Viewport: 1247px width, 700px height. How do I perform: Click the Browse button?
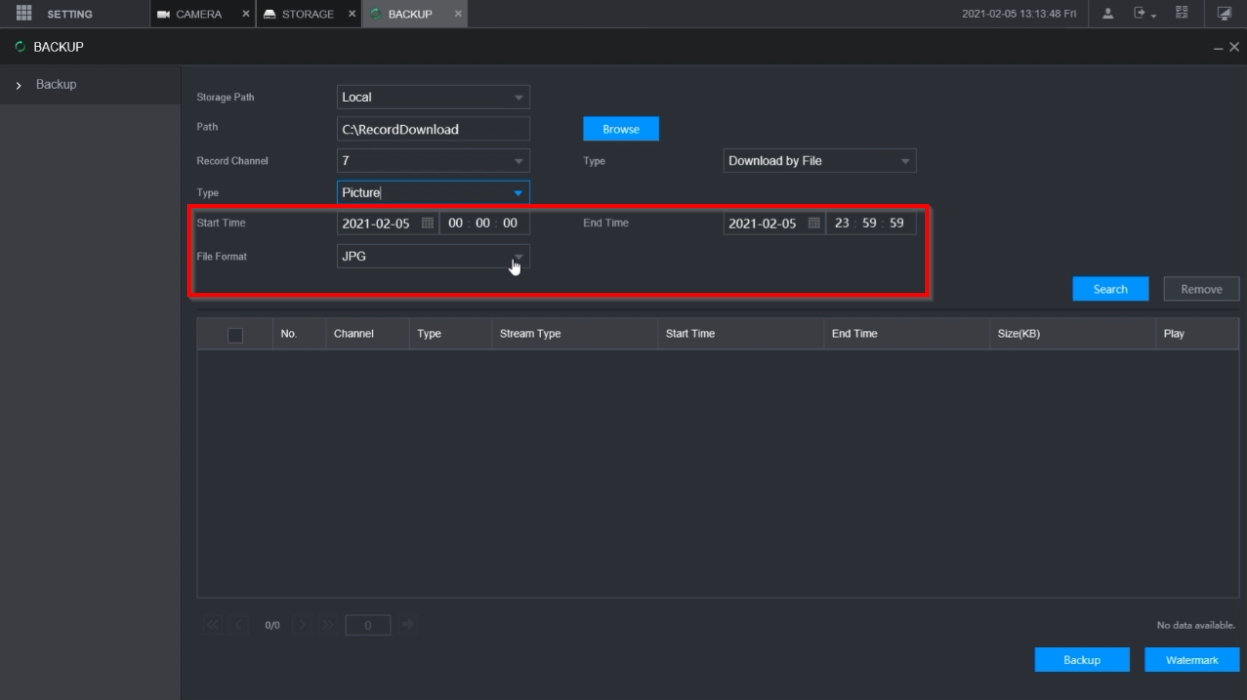(x=620, y=129)
